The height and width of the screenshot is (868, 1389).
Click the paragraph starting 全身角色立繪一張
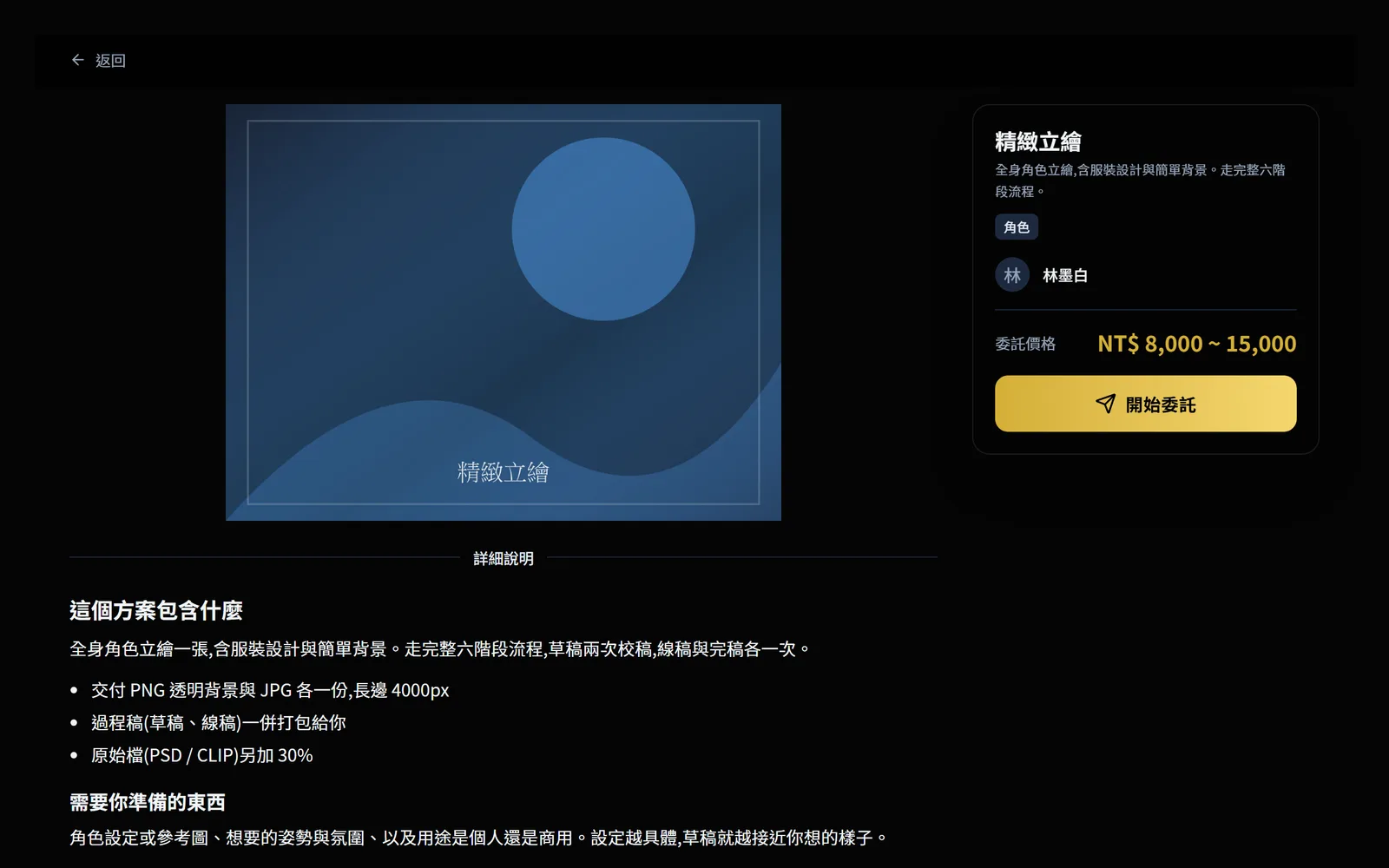[x=441, y=648]
